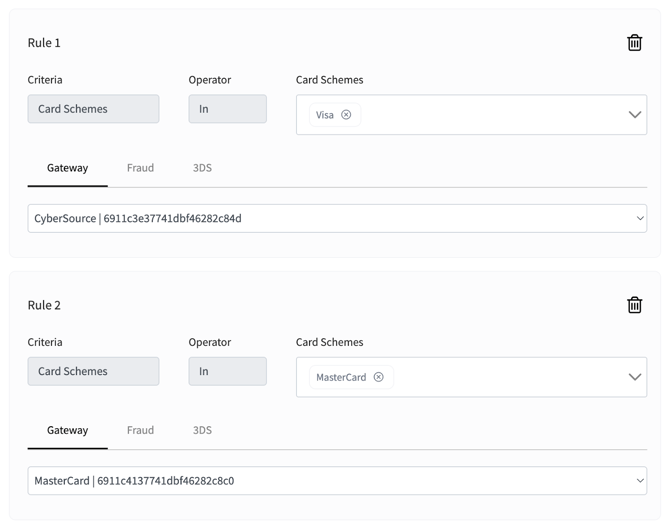Remove the MasterCard scheme chip
Image resolution: width=670 pixels, height=530 pixels.
pyautogui.click(x=378, y=377)
